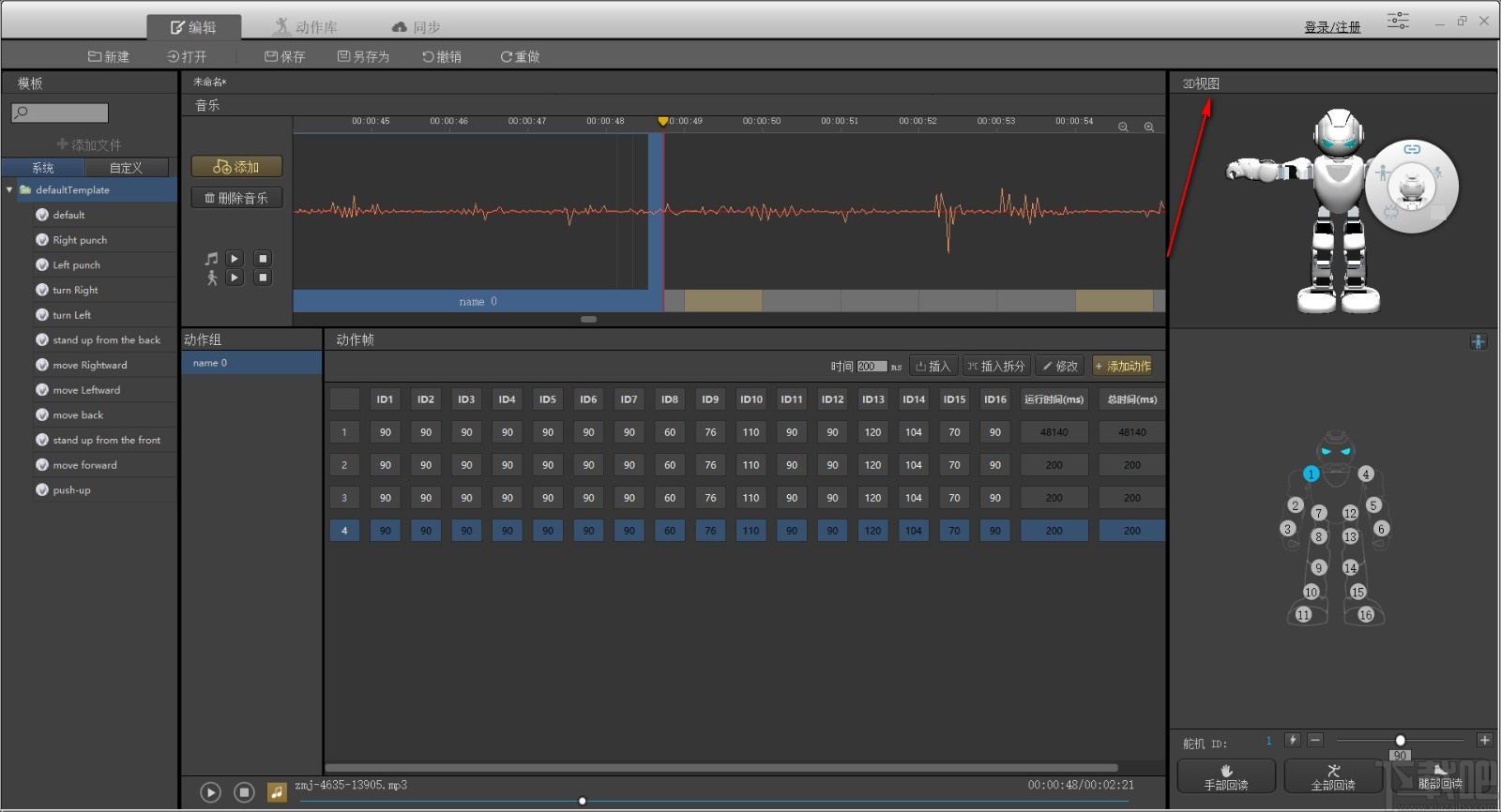The height and width of the screenshot is (812, 1501).
Task: Zoom out on the music timeline
Action: 1123,128
